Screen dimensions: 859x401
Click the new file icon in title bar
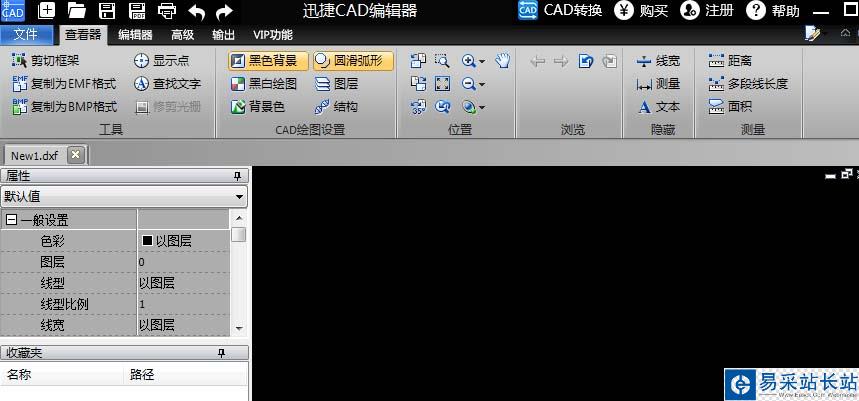pos(46,10)
